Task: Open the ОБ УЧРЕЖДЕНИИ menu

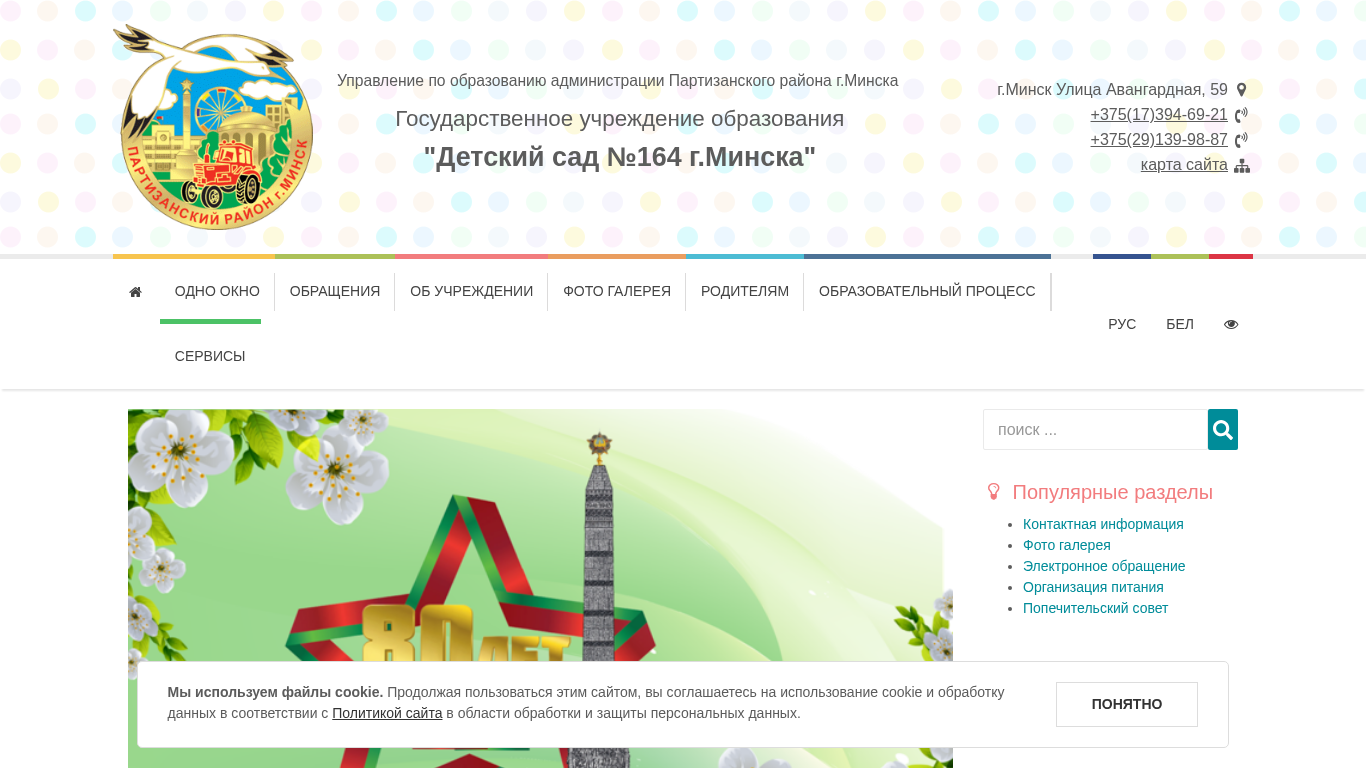Action: point(471,291)
